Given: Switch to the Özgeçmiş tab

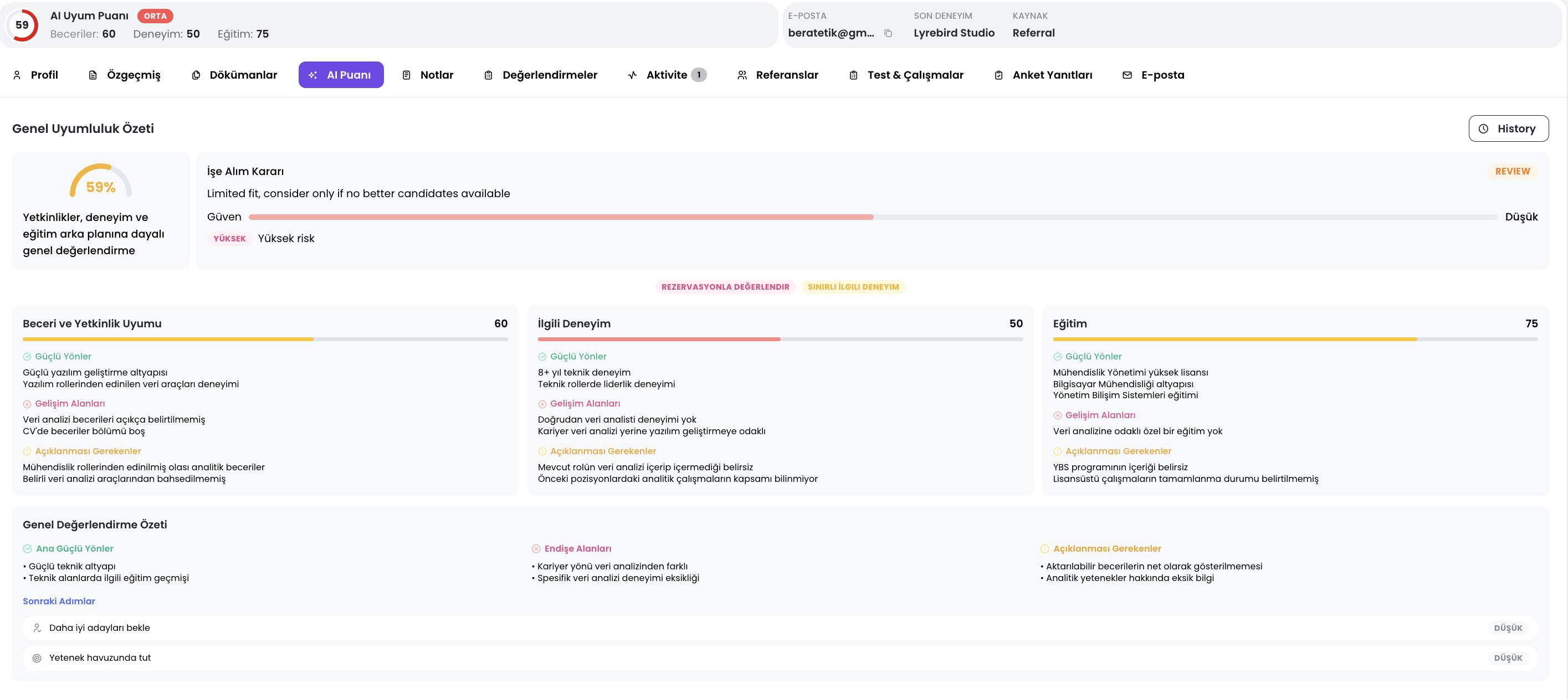Looking at the screenshot, I should click(125, 75).
